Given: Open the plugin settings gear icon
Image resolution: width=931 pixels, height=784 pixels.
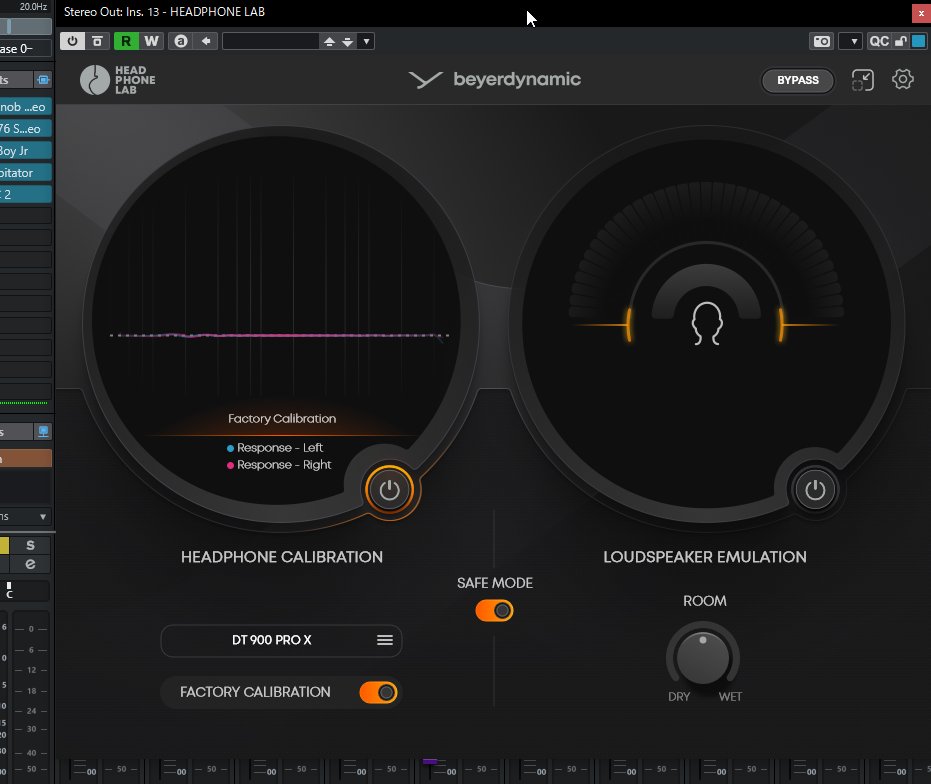Looking at the screenshot, I should pyautogui.click(x=902, y=79).
